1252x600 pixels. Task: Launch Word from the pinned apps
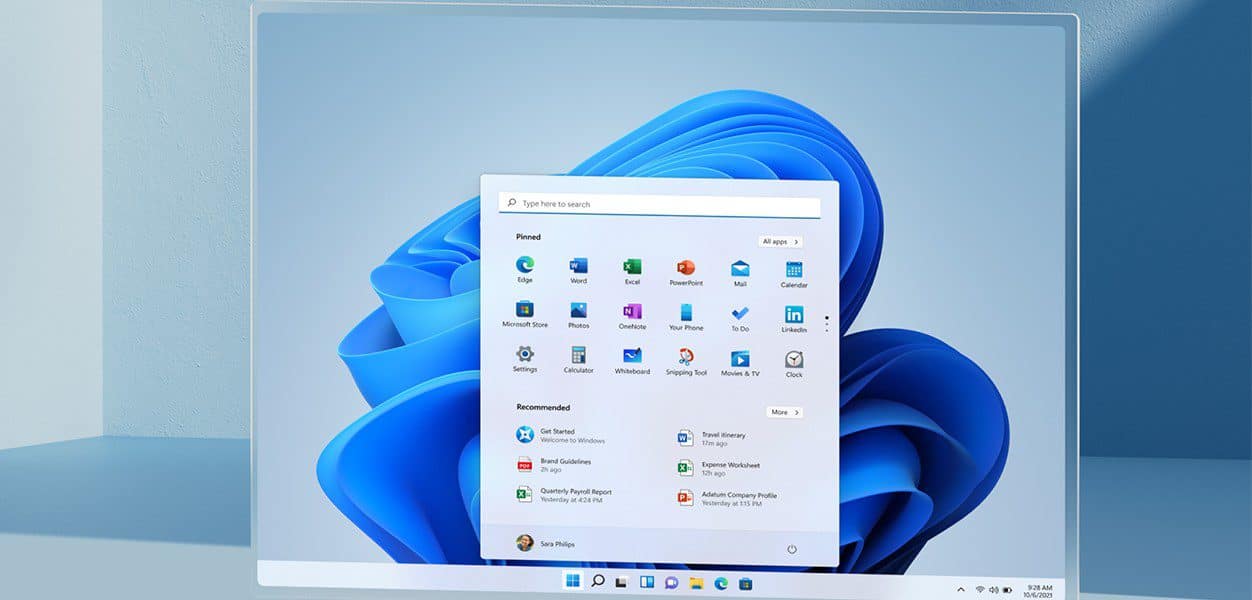pos(578,270)
